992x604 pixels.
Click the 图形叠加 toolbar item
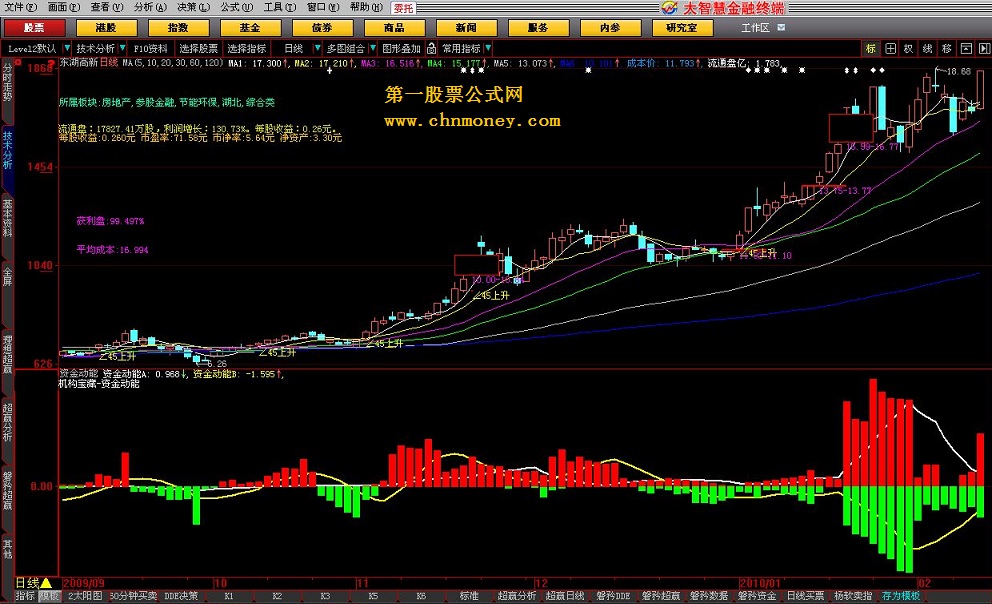tap(401, 48)
